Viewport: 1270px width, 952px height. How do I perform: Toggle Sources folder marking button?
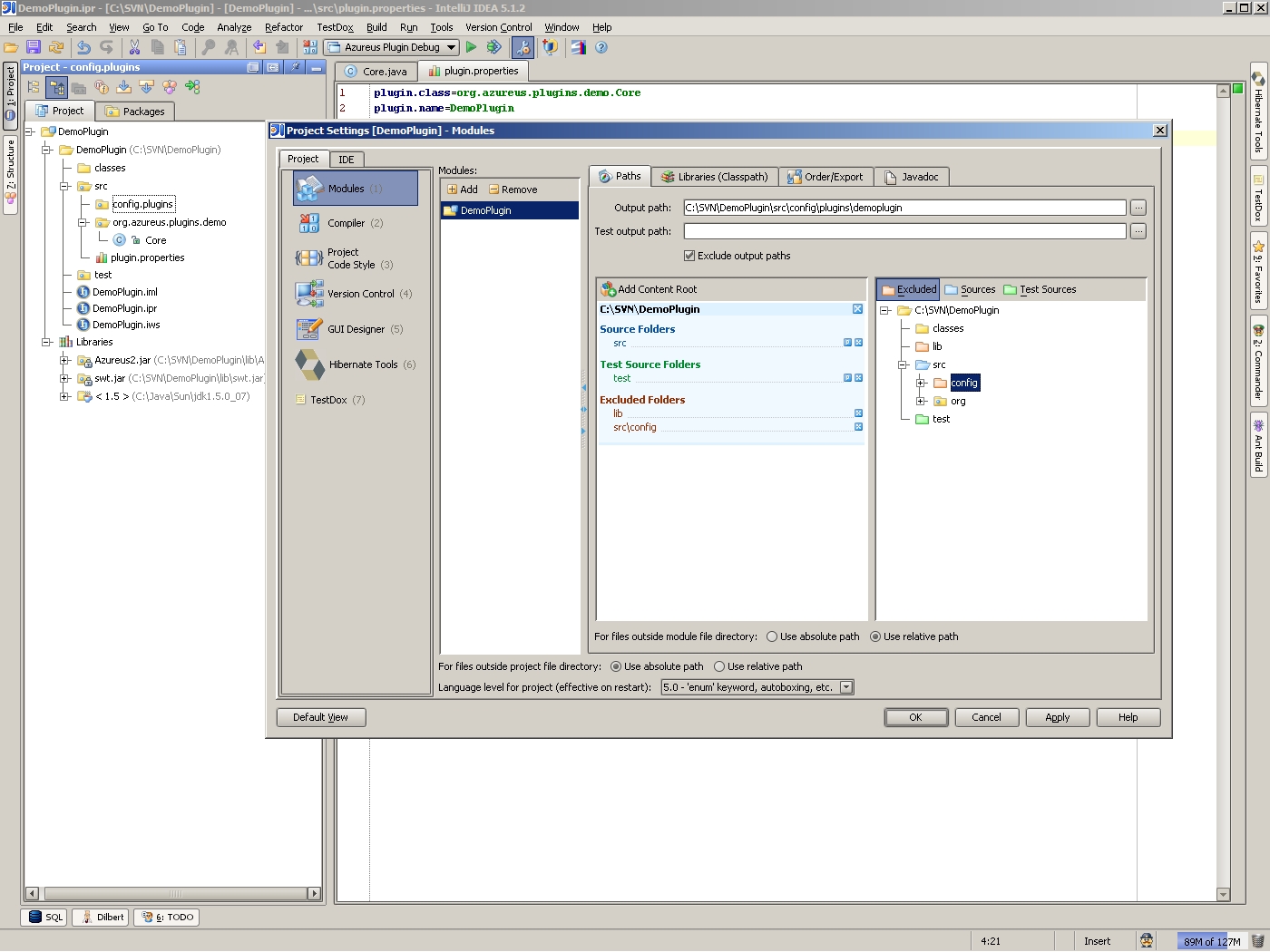(x=970, y=289)
